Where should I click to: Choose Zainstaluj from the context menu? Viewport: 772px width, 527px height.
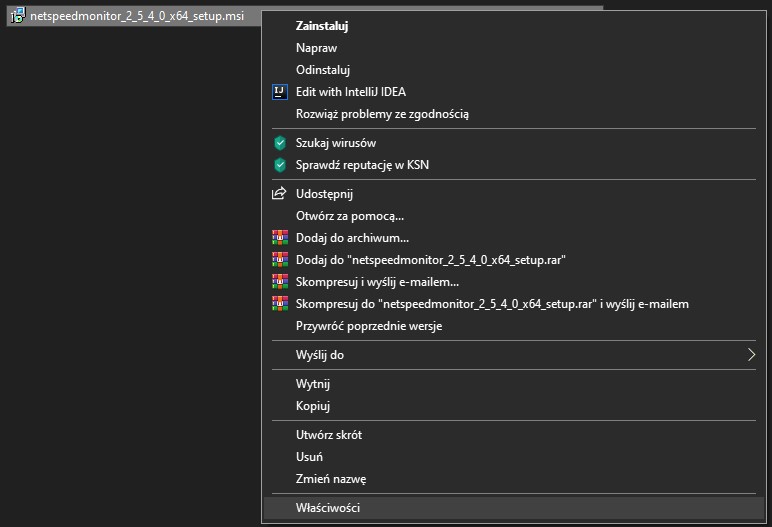tap(514, 26)
